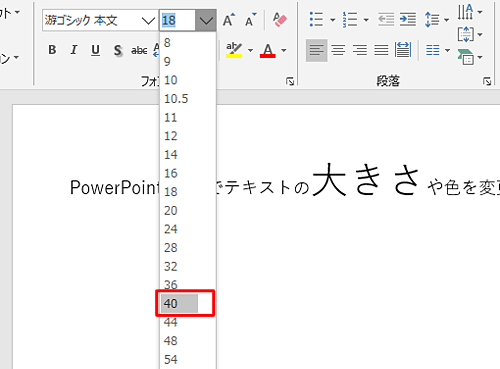Convert to SmartArt graphic
This screenshot has height=369, width=500.
click(470, 57)
